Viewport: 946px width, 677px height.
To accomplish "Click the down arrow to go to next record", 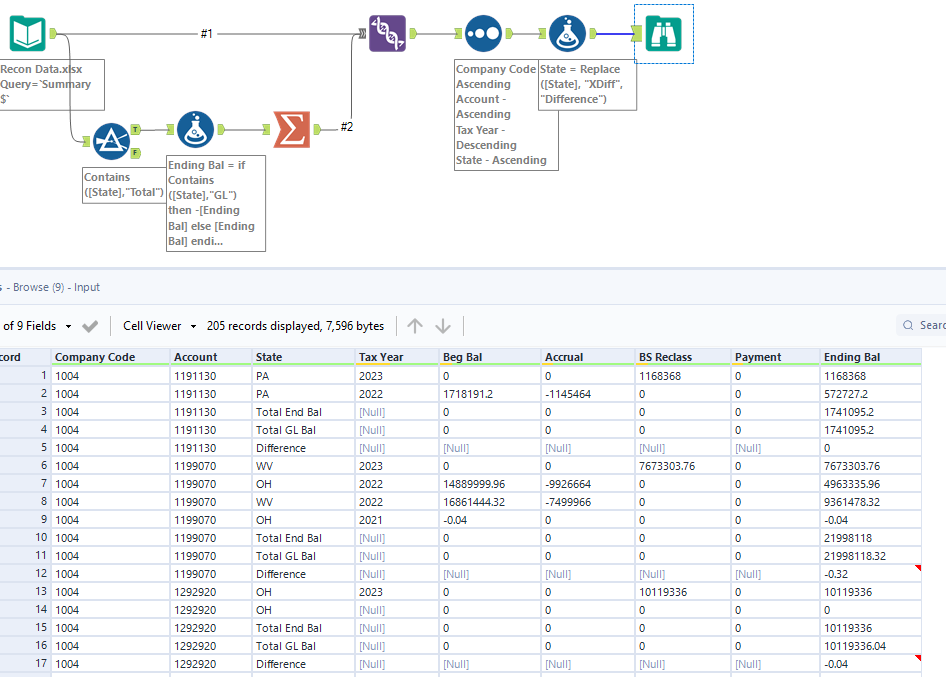I will [x=442, y=325].
